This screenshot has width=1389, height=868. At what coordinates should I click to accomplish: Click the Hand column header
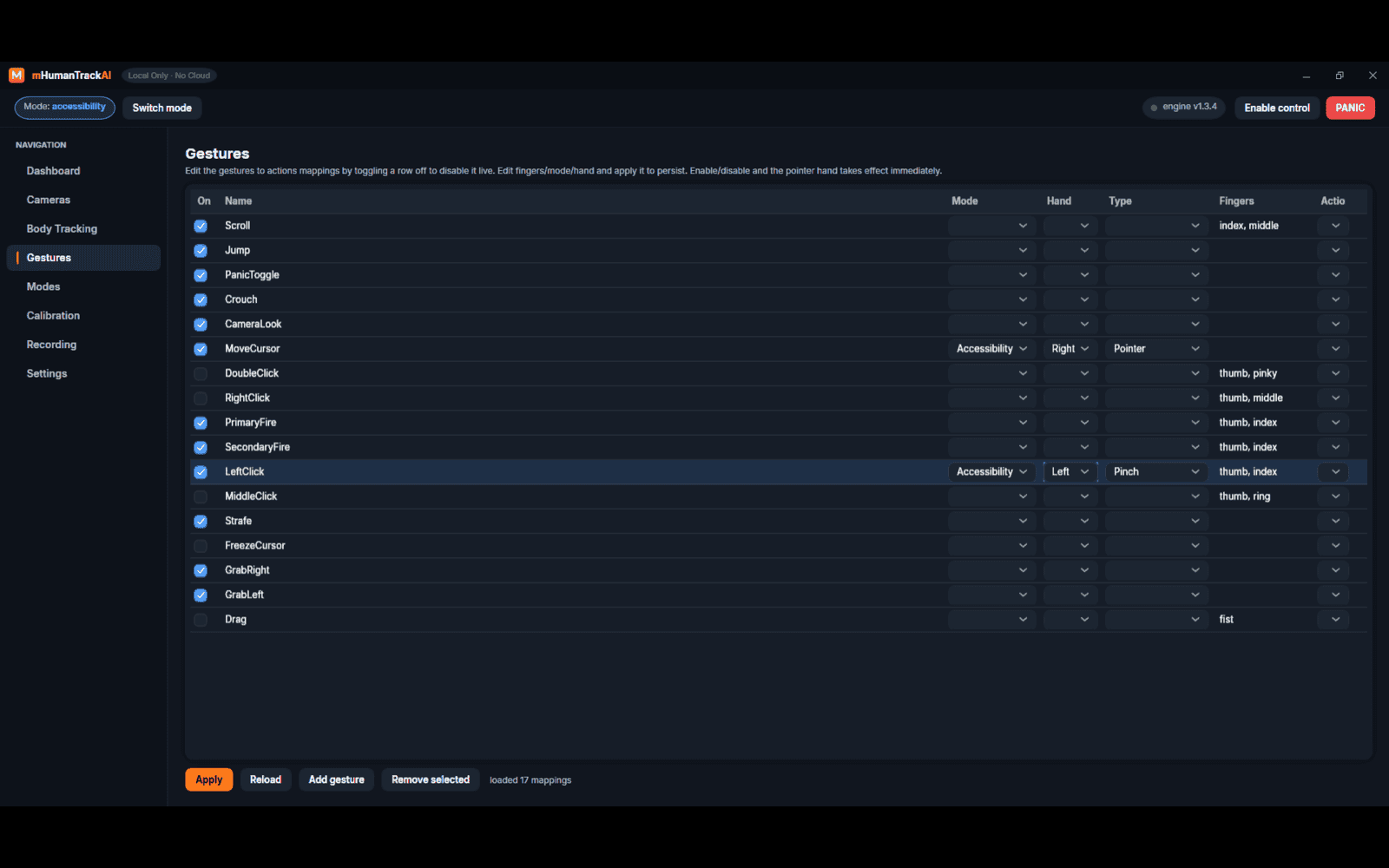click(1059, 201)
